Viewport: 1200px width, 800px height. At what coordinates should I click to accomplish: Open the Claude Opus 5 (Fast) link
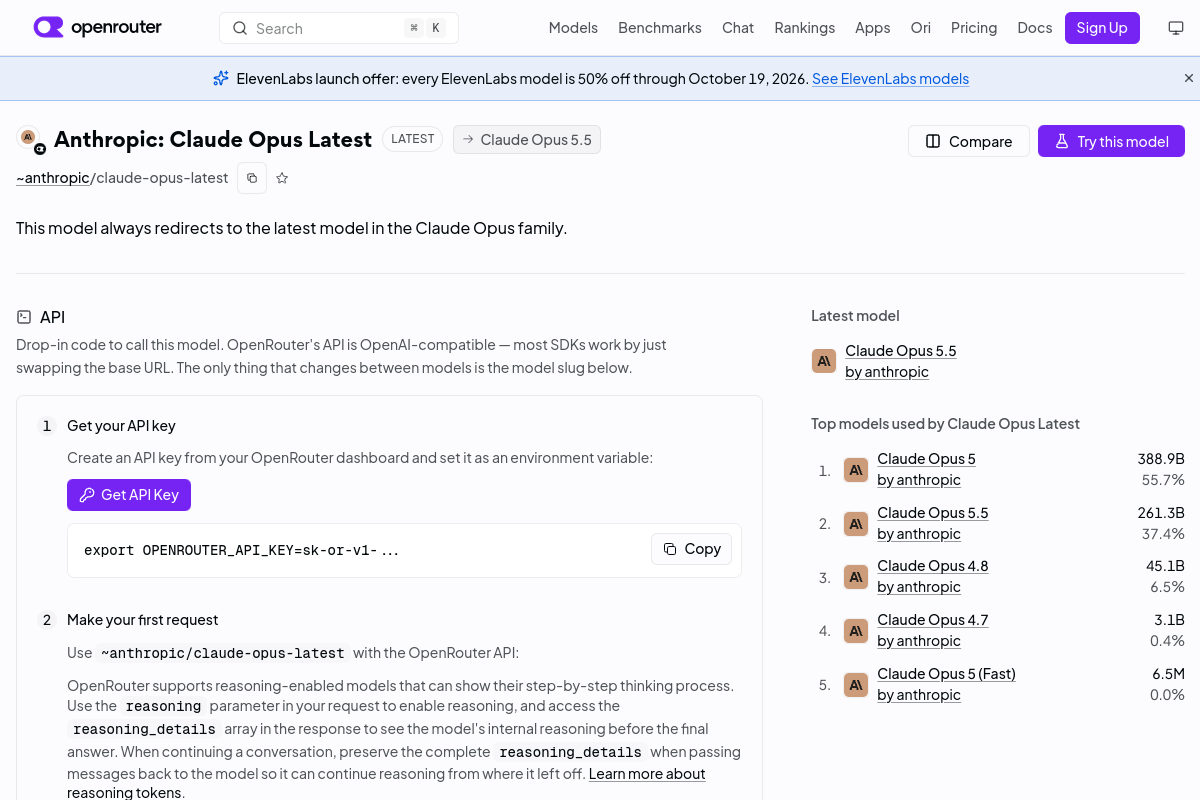tap(946, 674)
